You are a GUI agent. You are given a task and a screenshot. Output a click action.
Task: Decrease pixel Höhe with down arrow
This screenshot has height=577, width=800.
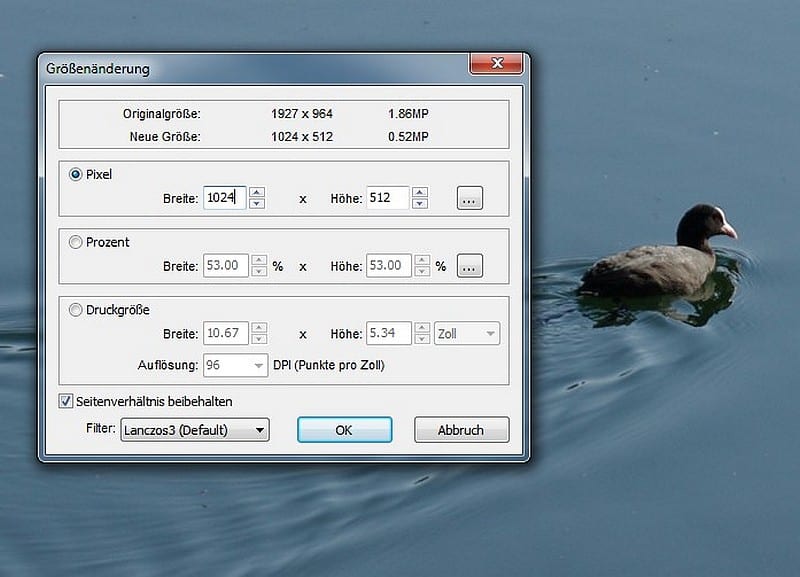point(420,204)
